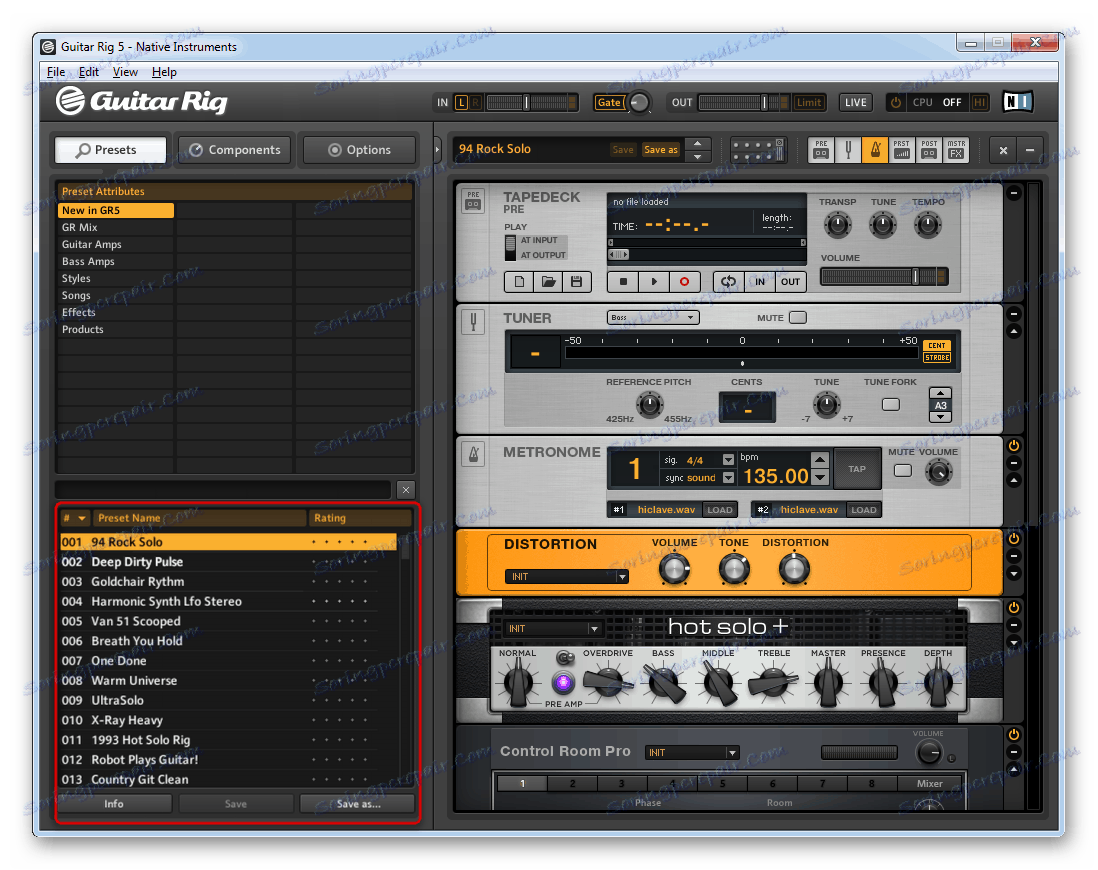Enable loop mode on the Tapedeck
1098x870 pixels.
coord(728,282)
